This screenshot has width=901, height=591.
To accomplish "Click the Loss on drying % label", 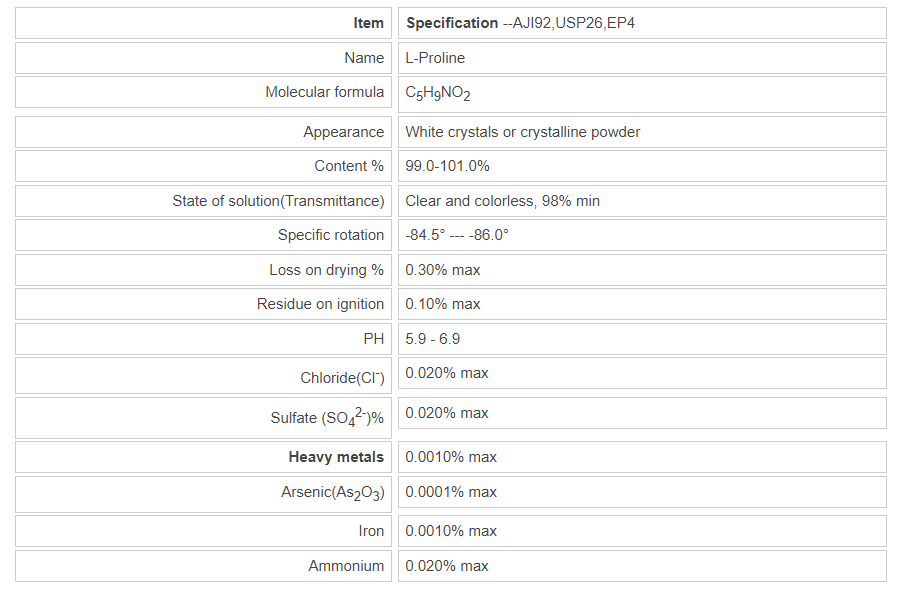I will click(326, 270).
